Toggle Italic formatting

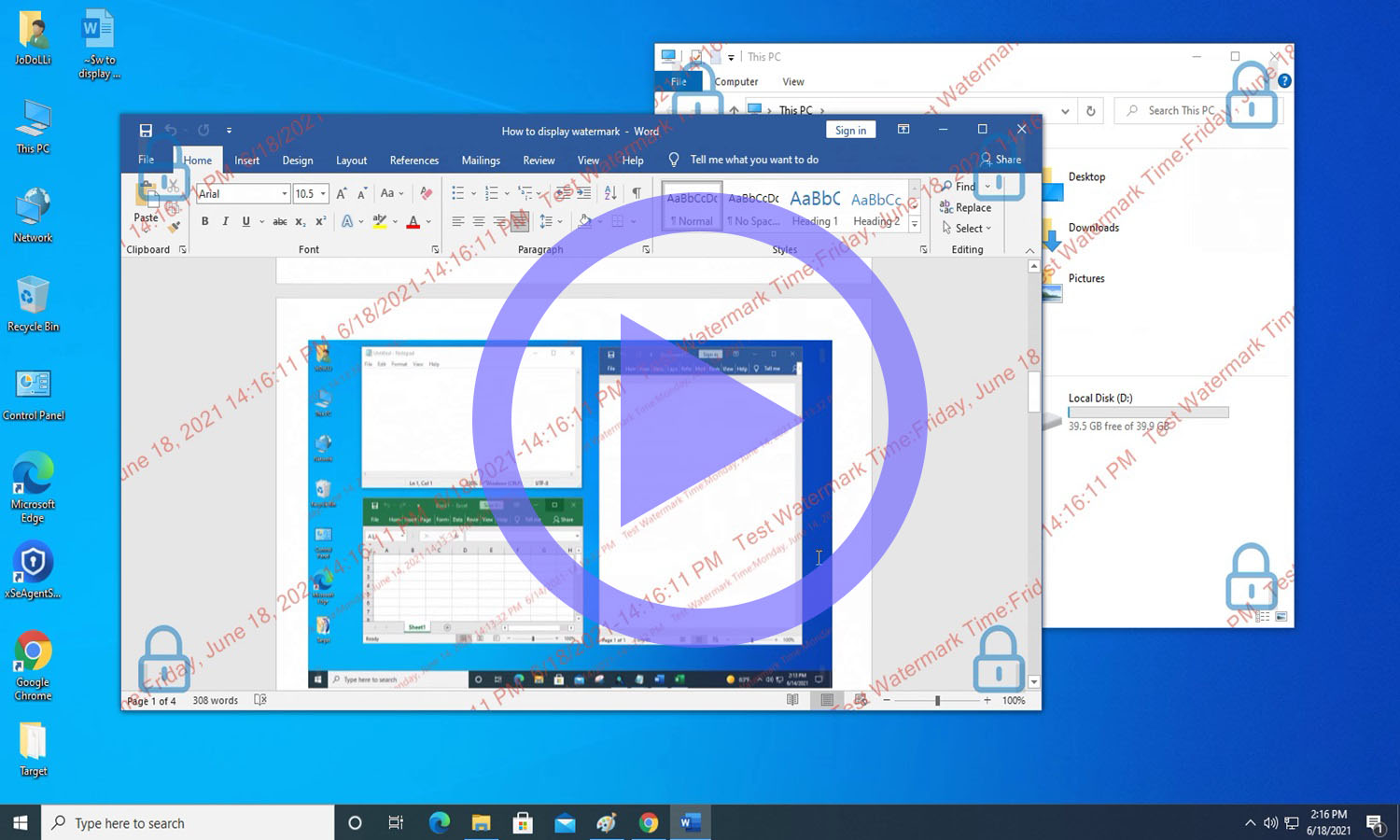(x=225, y=222)
